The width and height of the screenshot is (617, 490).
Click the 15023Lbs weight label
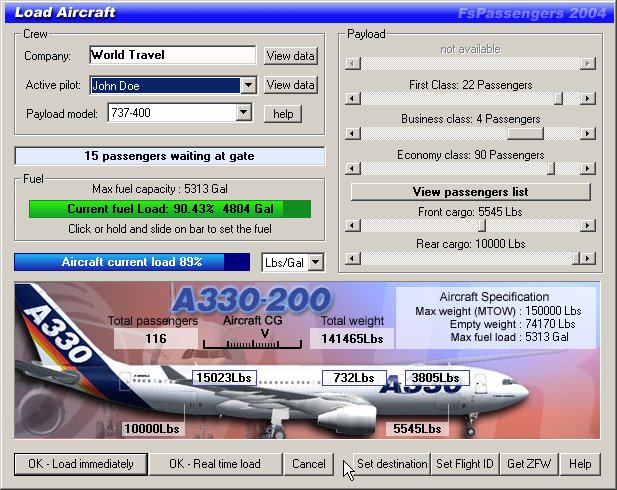[224, 378]
